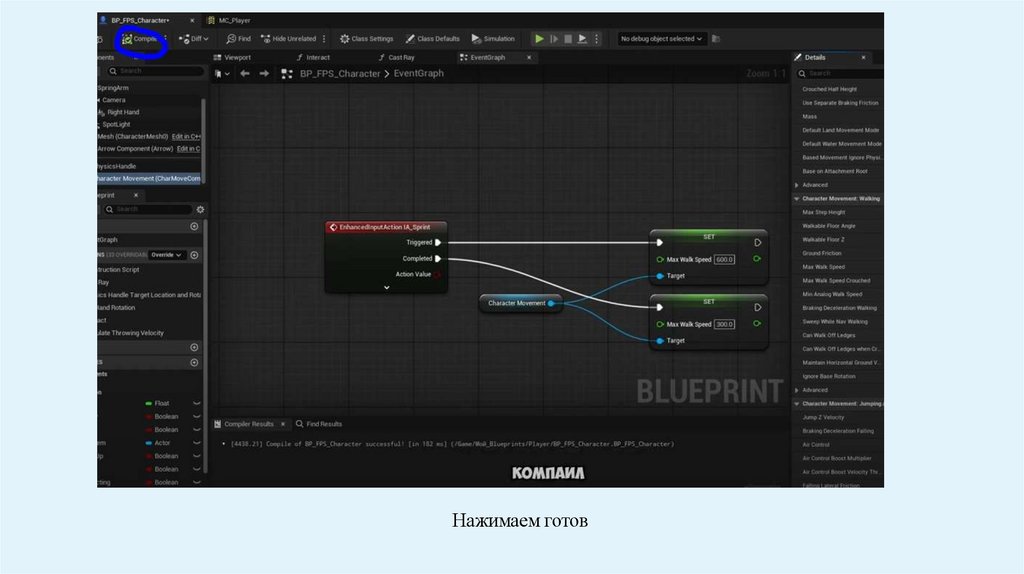Click EventGraph in the breadcrumb
The height and width of the screenshot is (574, 1024).
pos(419,74)
